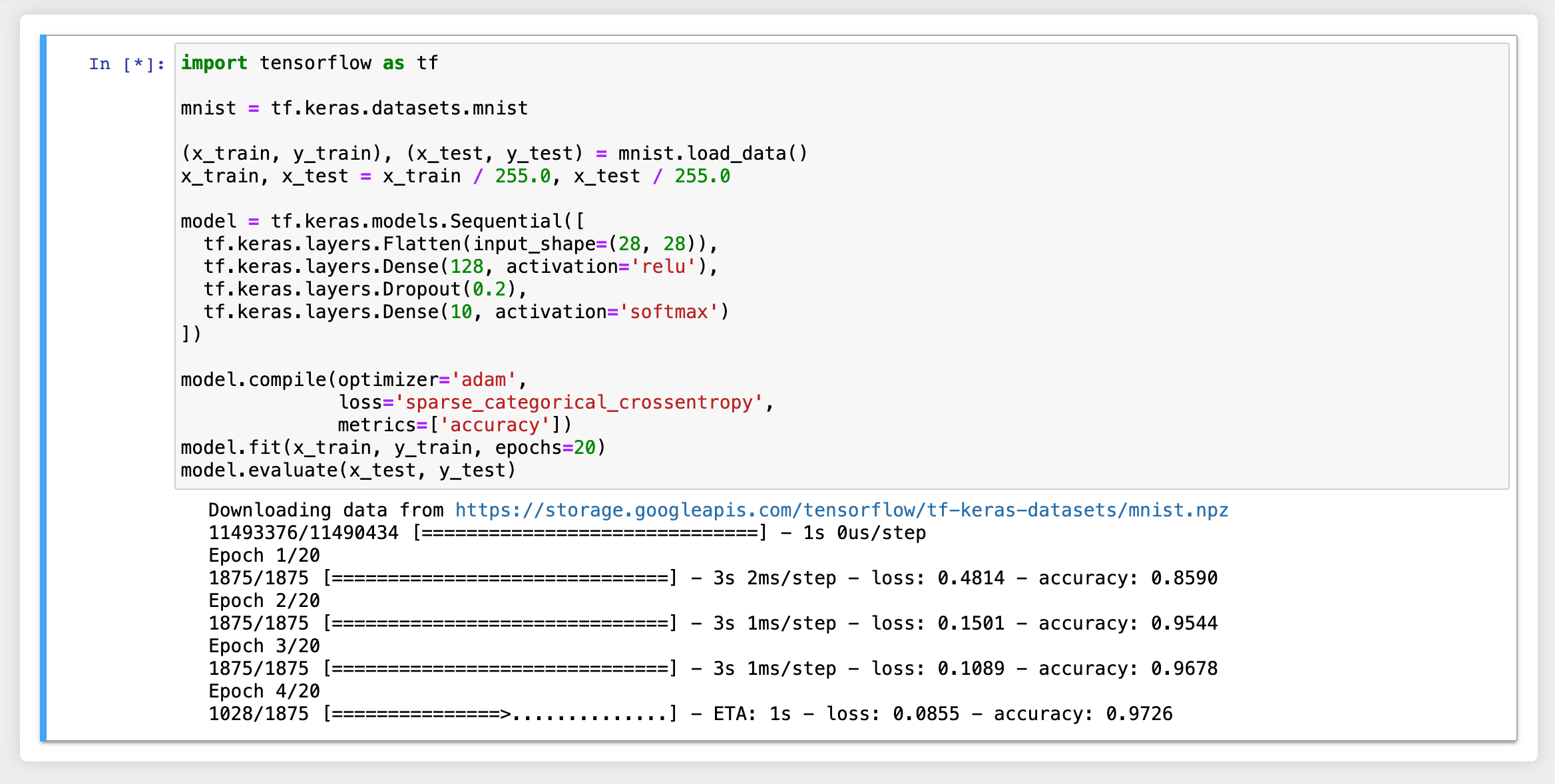This screenshot has width=1555, height=784.
Task: Click the 'import tensorflow as tf' line
Action: (310, 63)
